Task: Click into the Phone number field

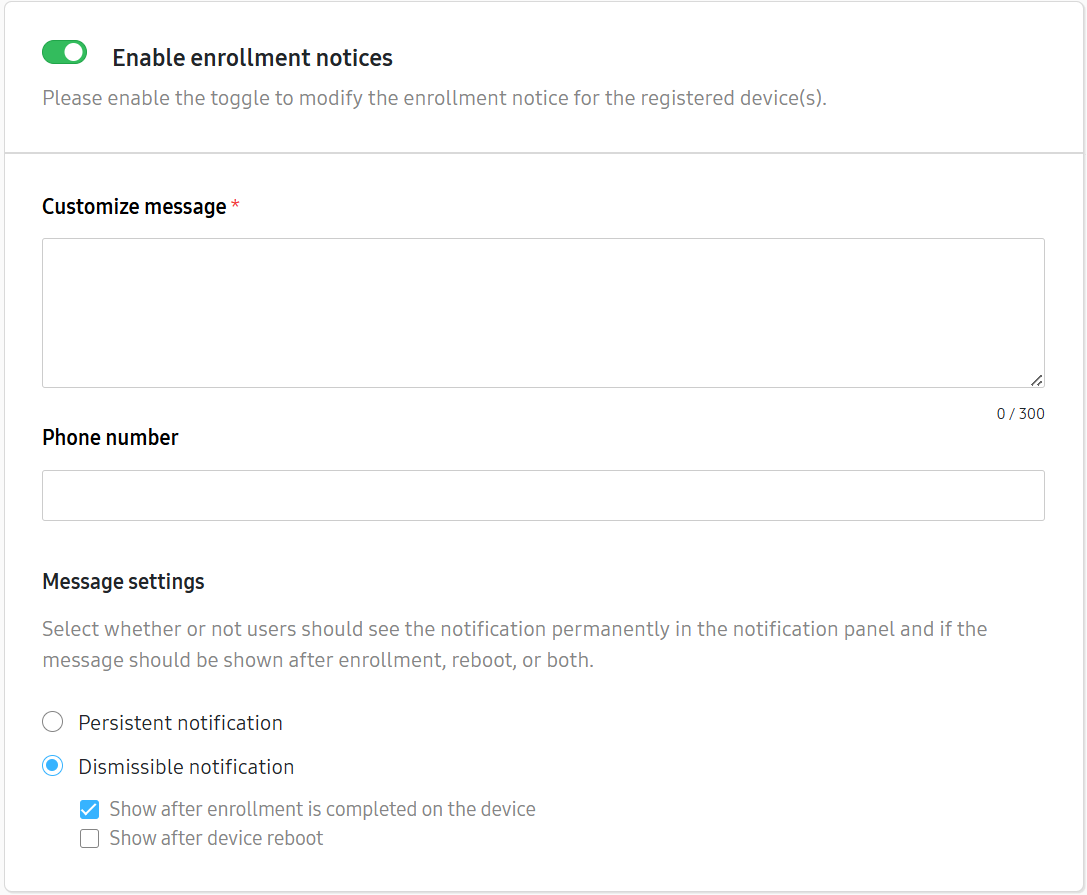Action: [x=542, y=495]
